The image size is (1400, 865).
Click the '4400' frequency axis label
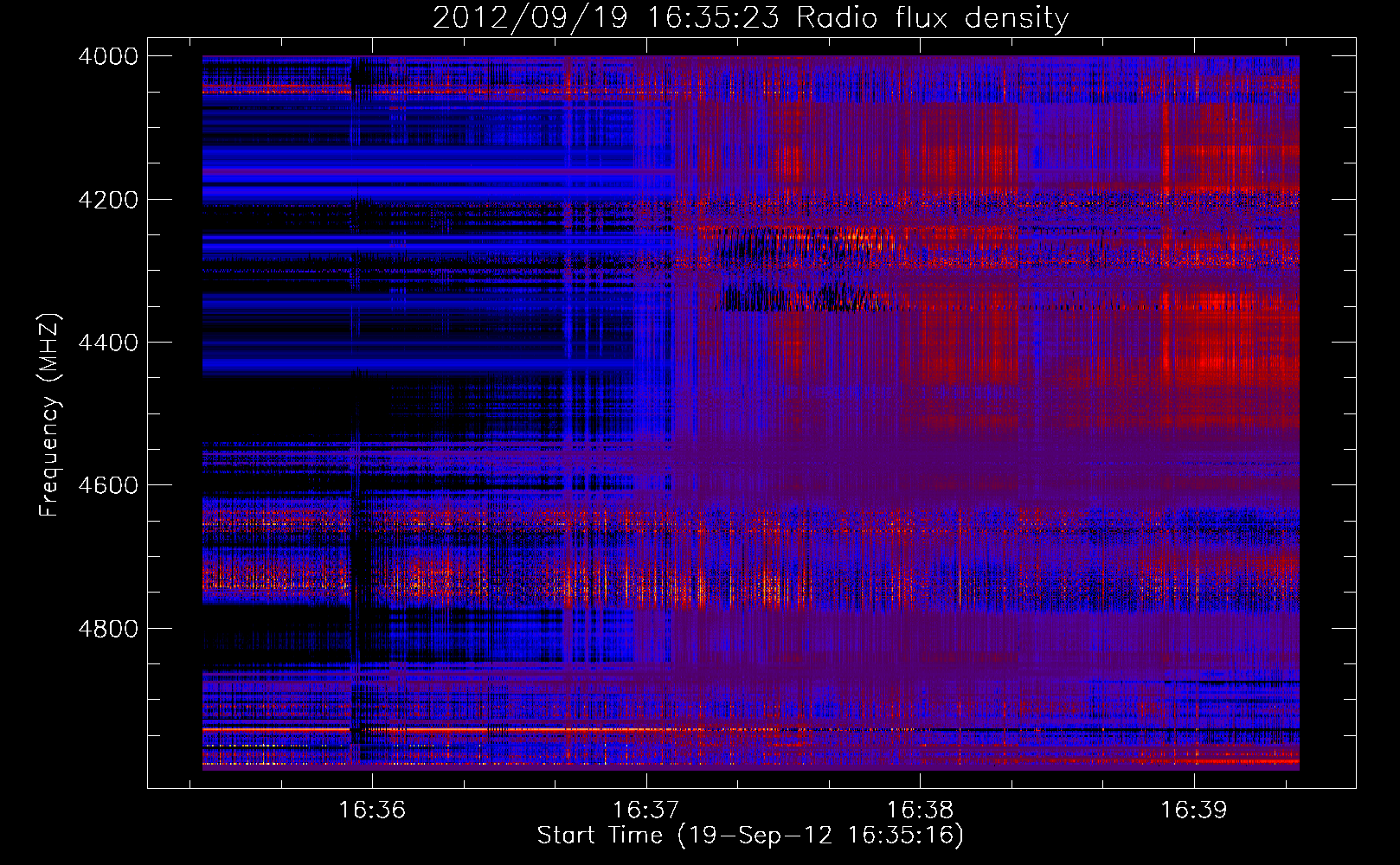click(108, 343)
